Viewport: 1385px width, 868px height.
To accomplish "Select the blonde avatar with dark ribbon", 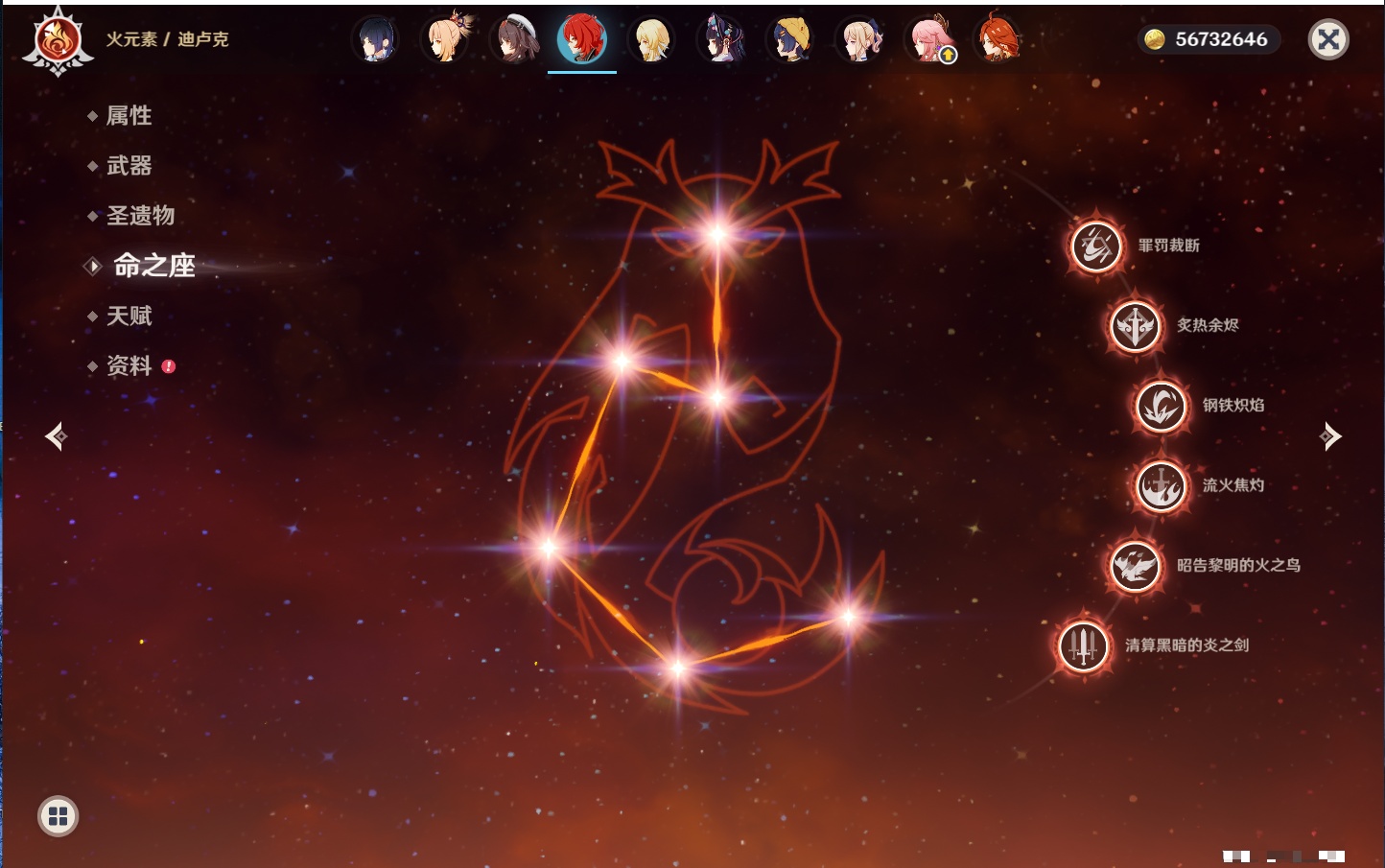I will click(859, 39).
